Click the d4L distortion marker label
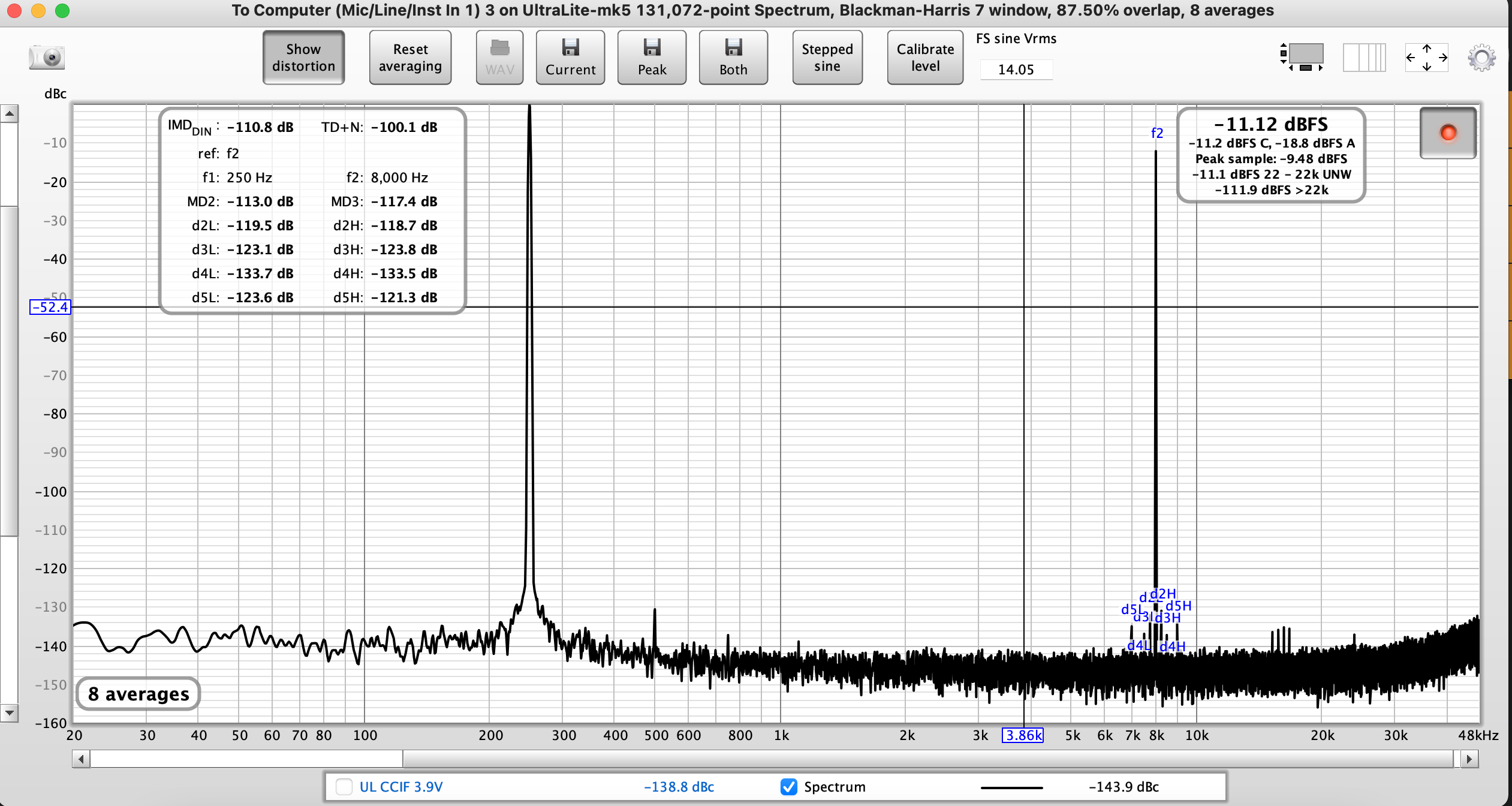The image size is (1512, 806). point(1138,646)
